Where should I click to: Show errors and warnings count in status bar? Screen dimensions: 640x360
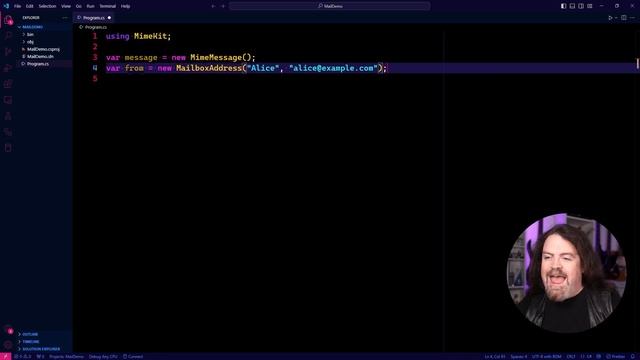pos(23,356)
